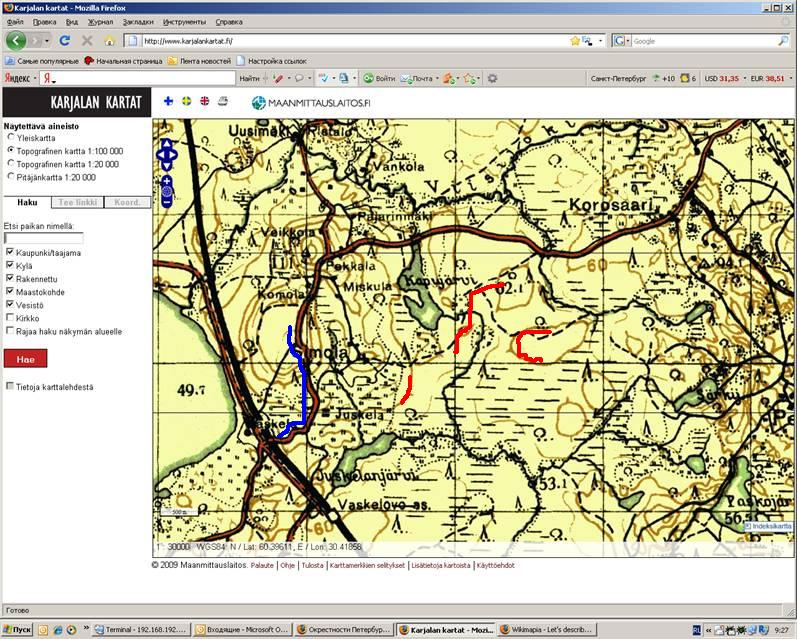Image resolution: width=797 pixels, height=639 pixels.
Task: Zoom in on the map with plus button
Action: (167, 181)
